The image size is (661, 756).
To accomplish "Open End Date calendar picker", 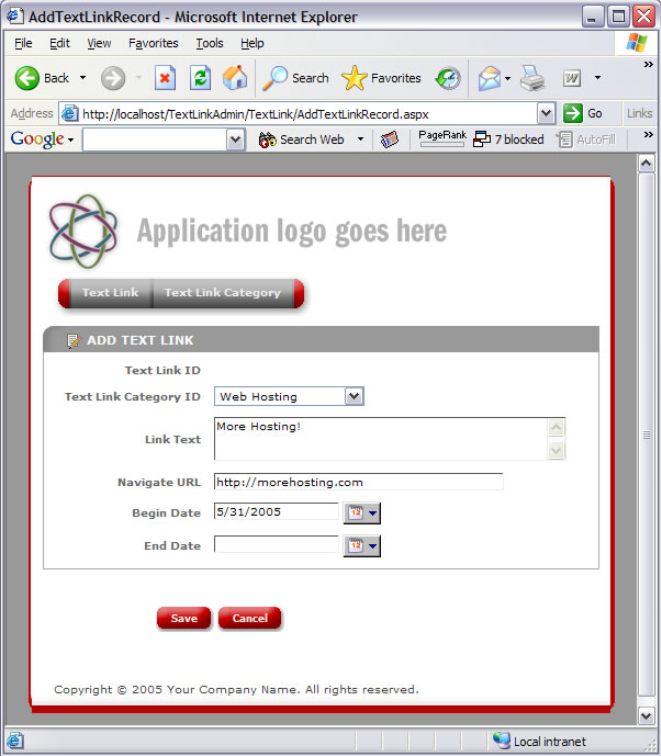I will [x=362, y=546].
